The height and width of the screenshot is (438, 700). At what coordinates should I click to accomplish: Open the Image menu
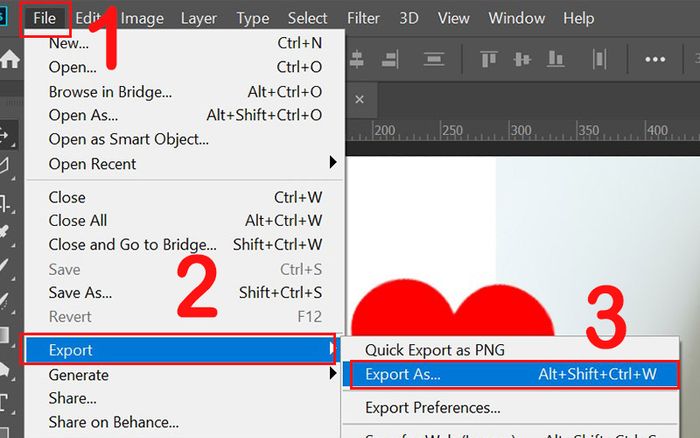point(142,18)
